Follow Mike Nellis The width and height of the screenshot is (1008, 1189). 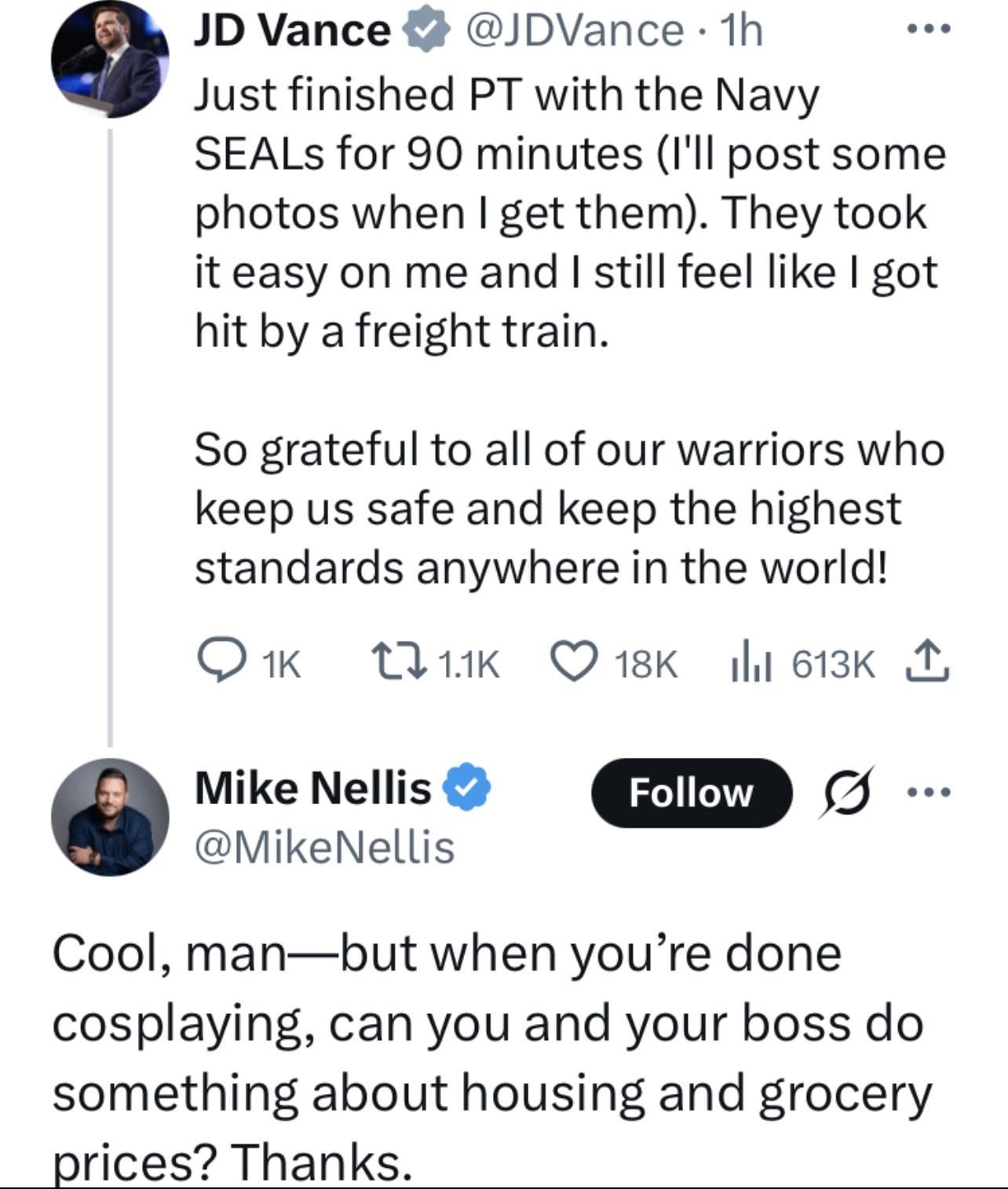click(690, 793)
